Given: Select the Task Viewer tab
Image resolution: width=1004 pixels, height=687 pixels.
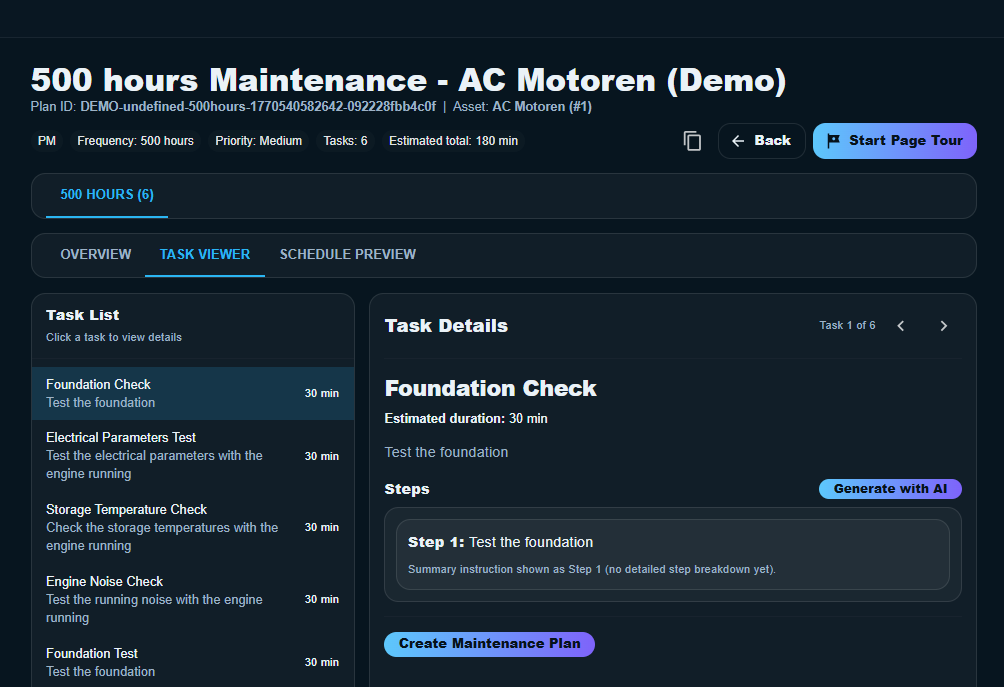Looking at the screenshot, I should pos(204,254).
